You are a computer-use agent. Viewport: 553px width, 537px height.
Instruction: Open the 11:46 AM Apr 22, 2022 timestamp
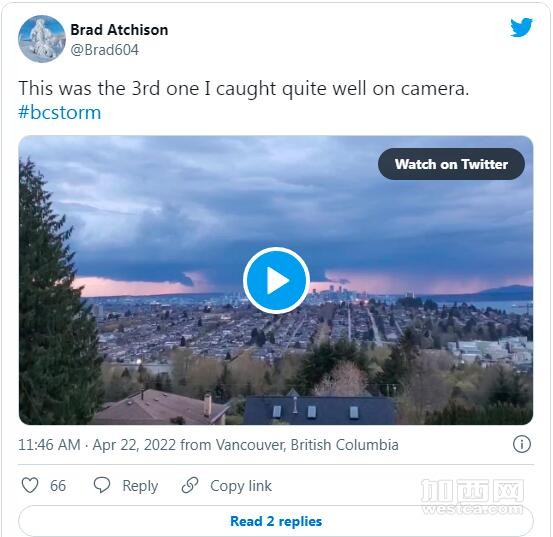point(97,445)
